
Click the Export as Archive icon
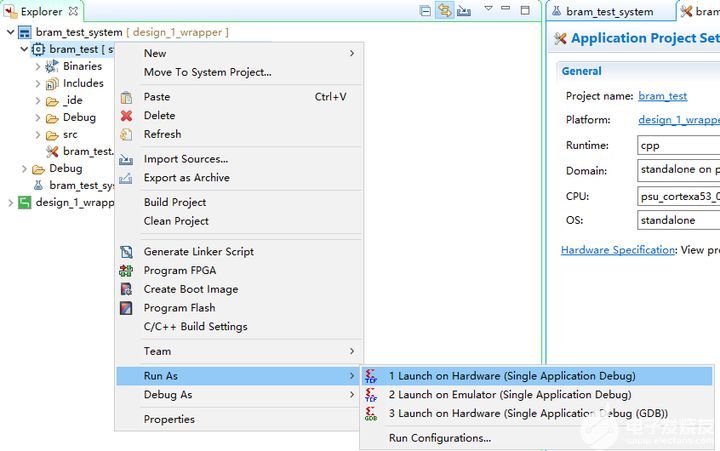click(x=126, y=178)
